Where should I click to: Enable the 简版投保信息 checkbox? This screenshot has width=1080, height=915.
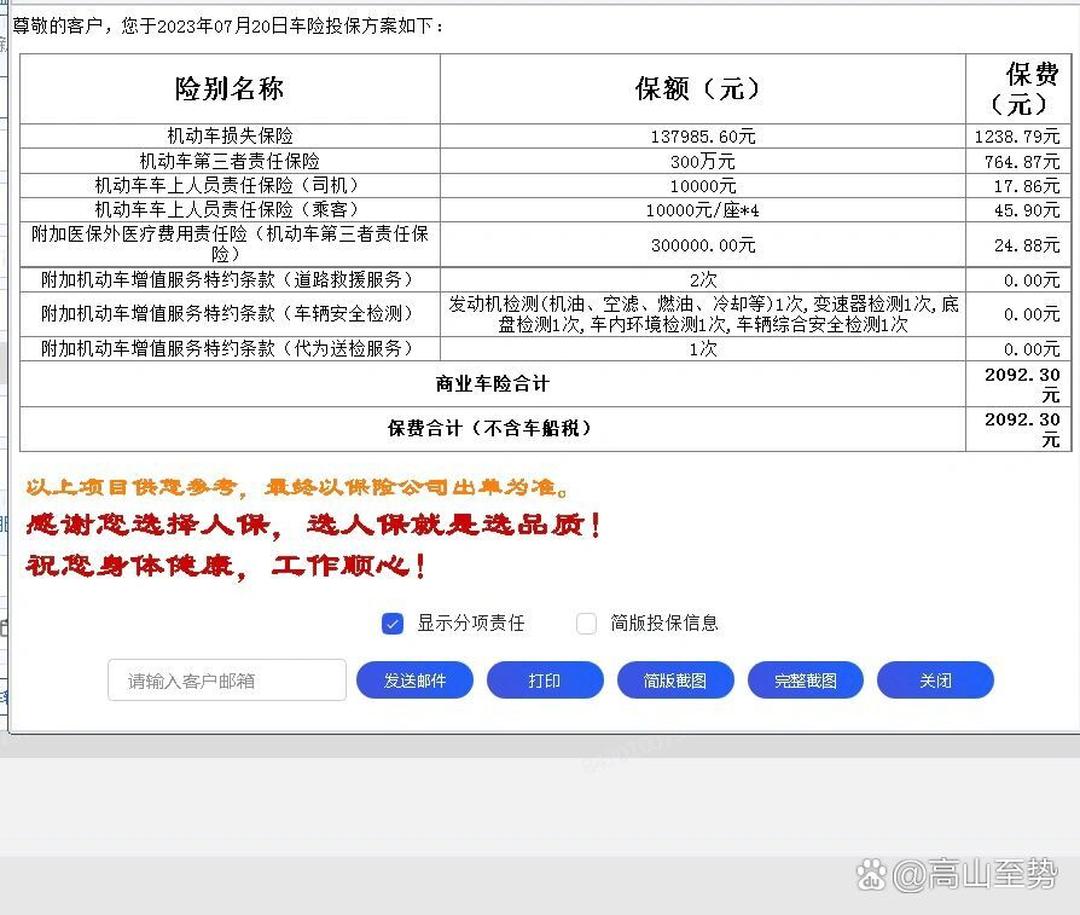point(586,623)
